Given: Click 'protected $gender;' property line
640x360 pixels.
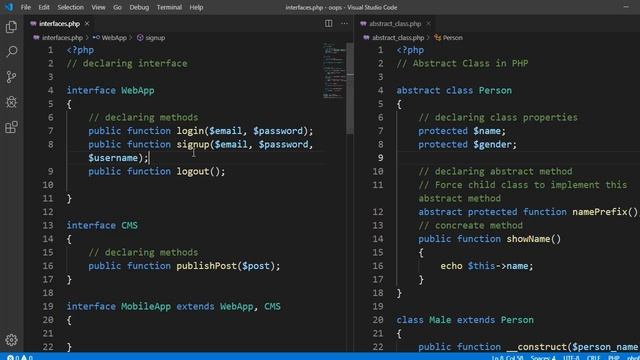Looking at the screenshot, I should tap(467, 144).
